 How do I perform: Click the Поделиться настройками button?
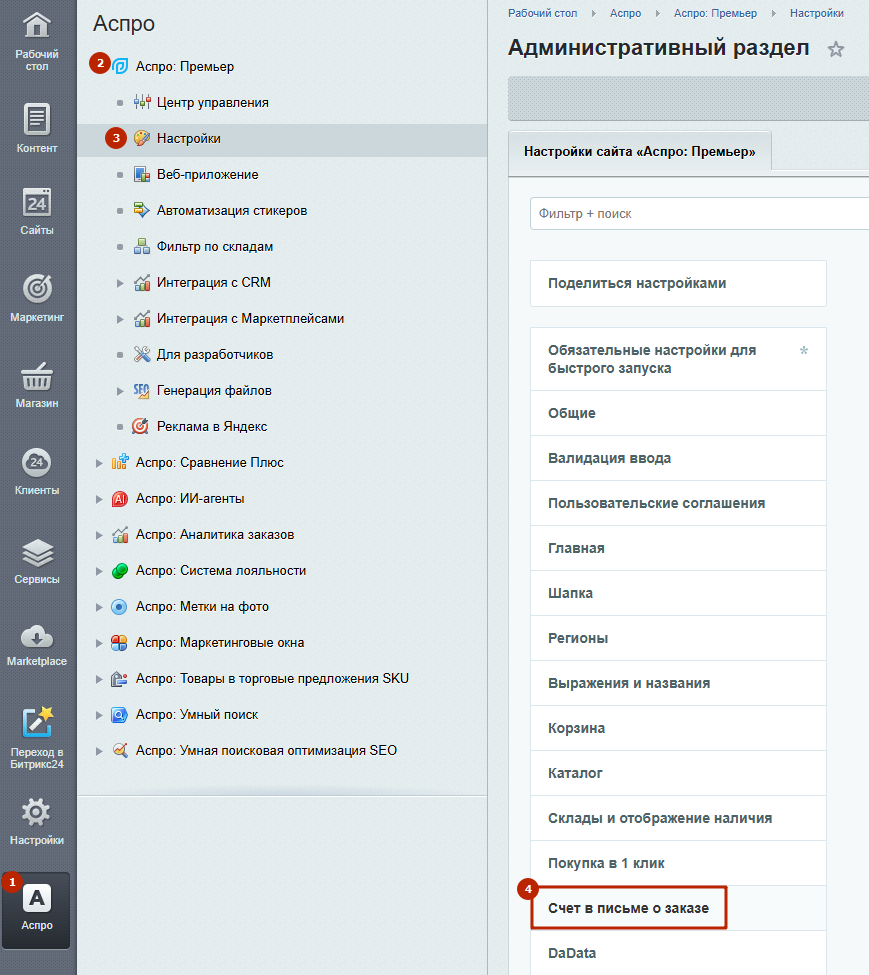tap(678, 283)
